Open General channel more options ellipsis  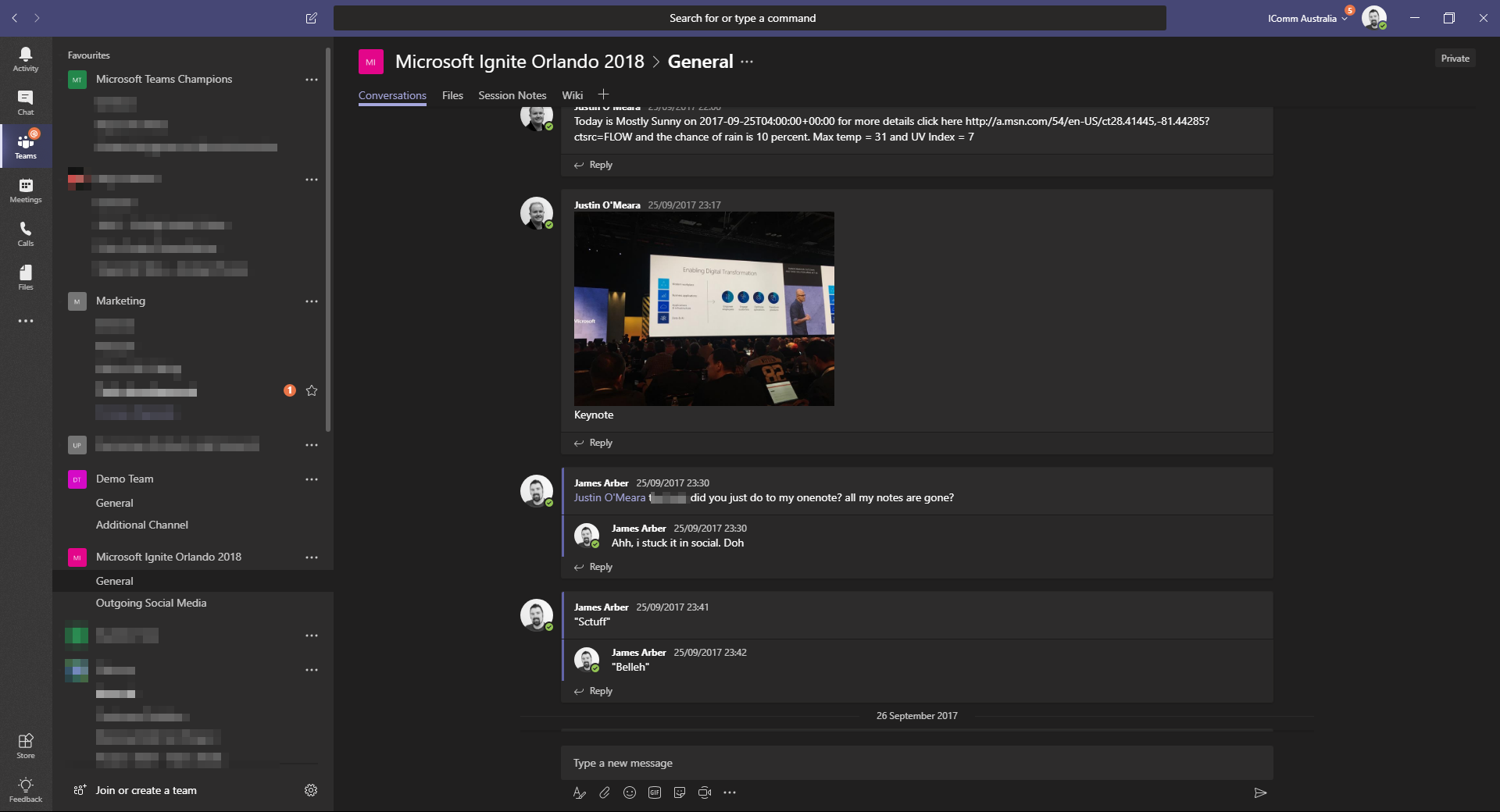[x=747, y=62]
